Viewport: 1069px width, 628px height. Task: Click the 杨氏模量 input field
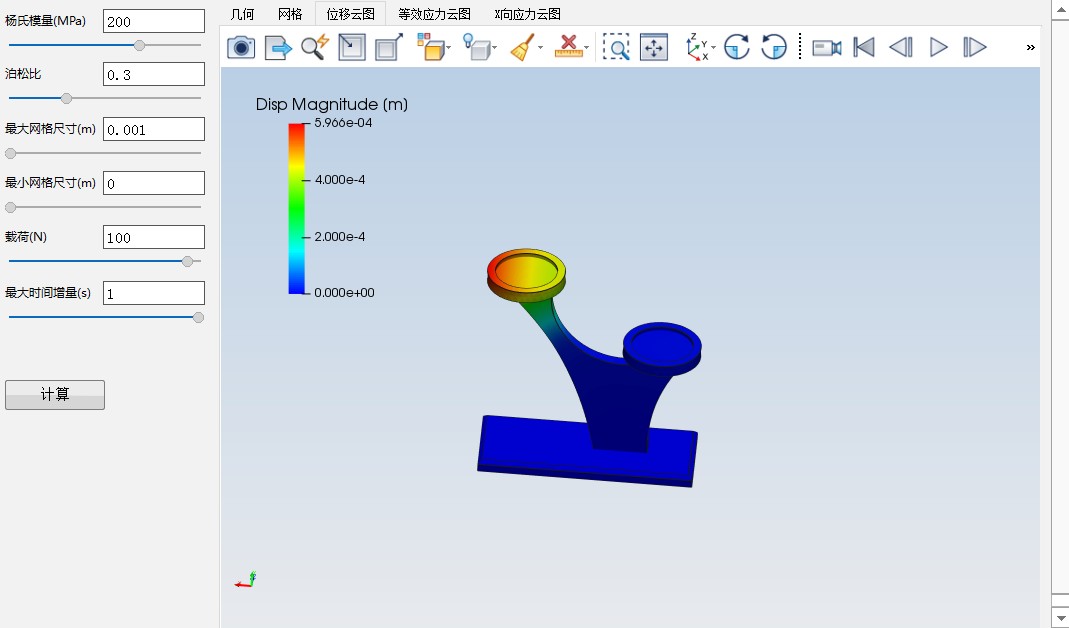pos(153,21)
